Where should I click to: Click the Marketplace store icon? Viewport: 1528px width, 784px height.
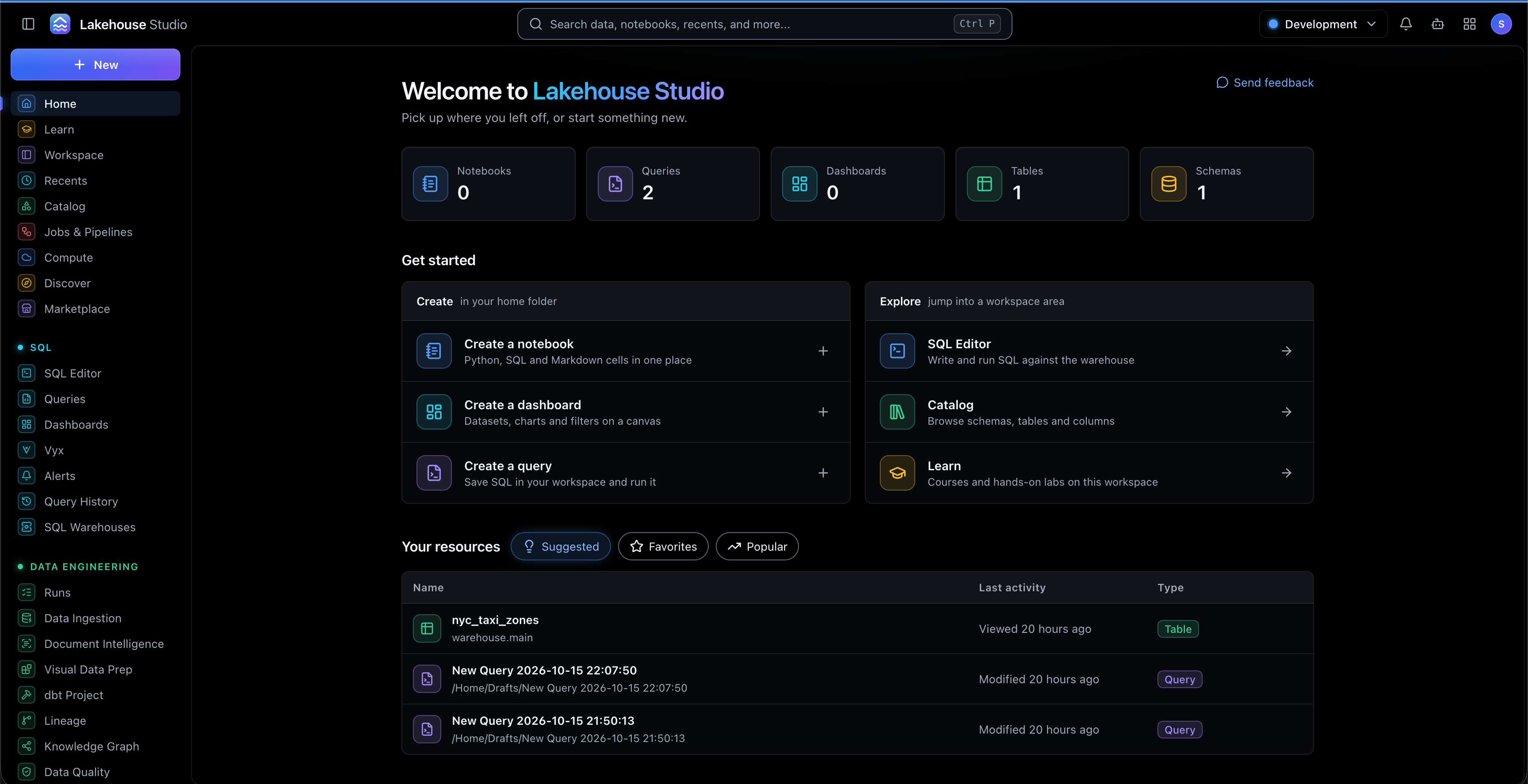[x=27, y=309]
